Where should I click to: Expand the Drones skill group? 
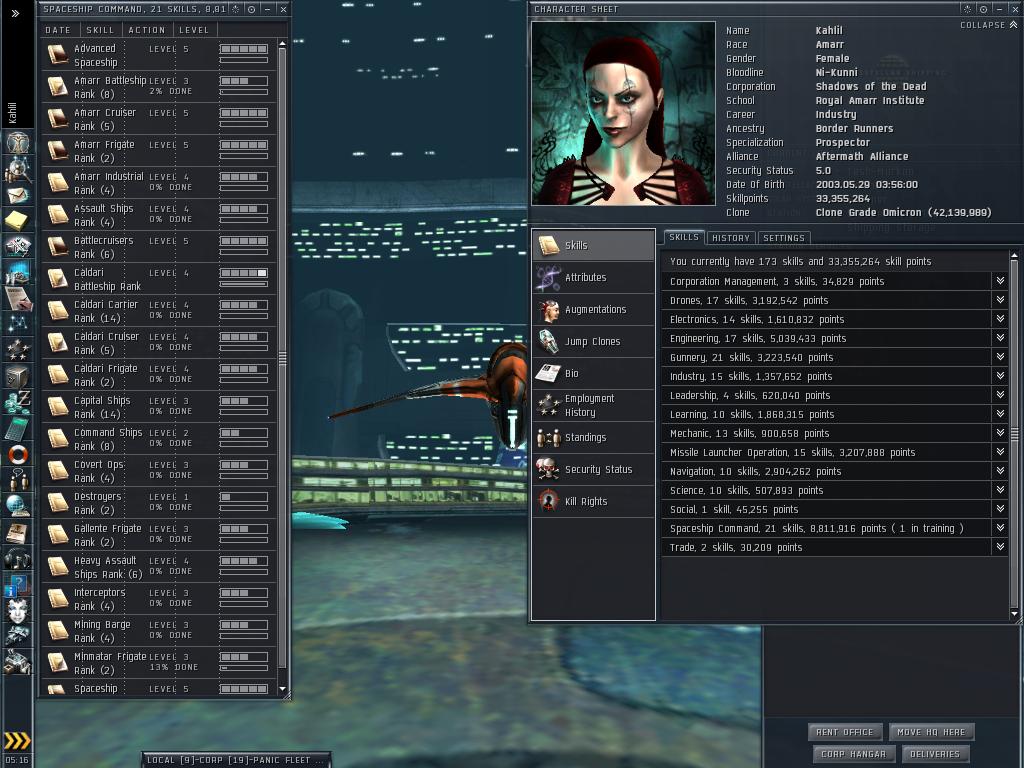tap(1000, 300)
